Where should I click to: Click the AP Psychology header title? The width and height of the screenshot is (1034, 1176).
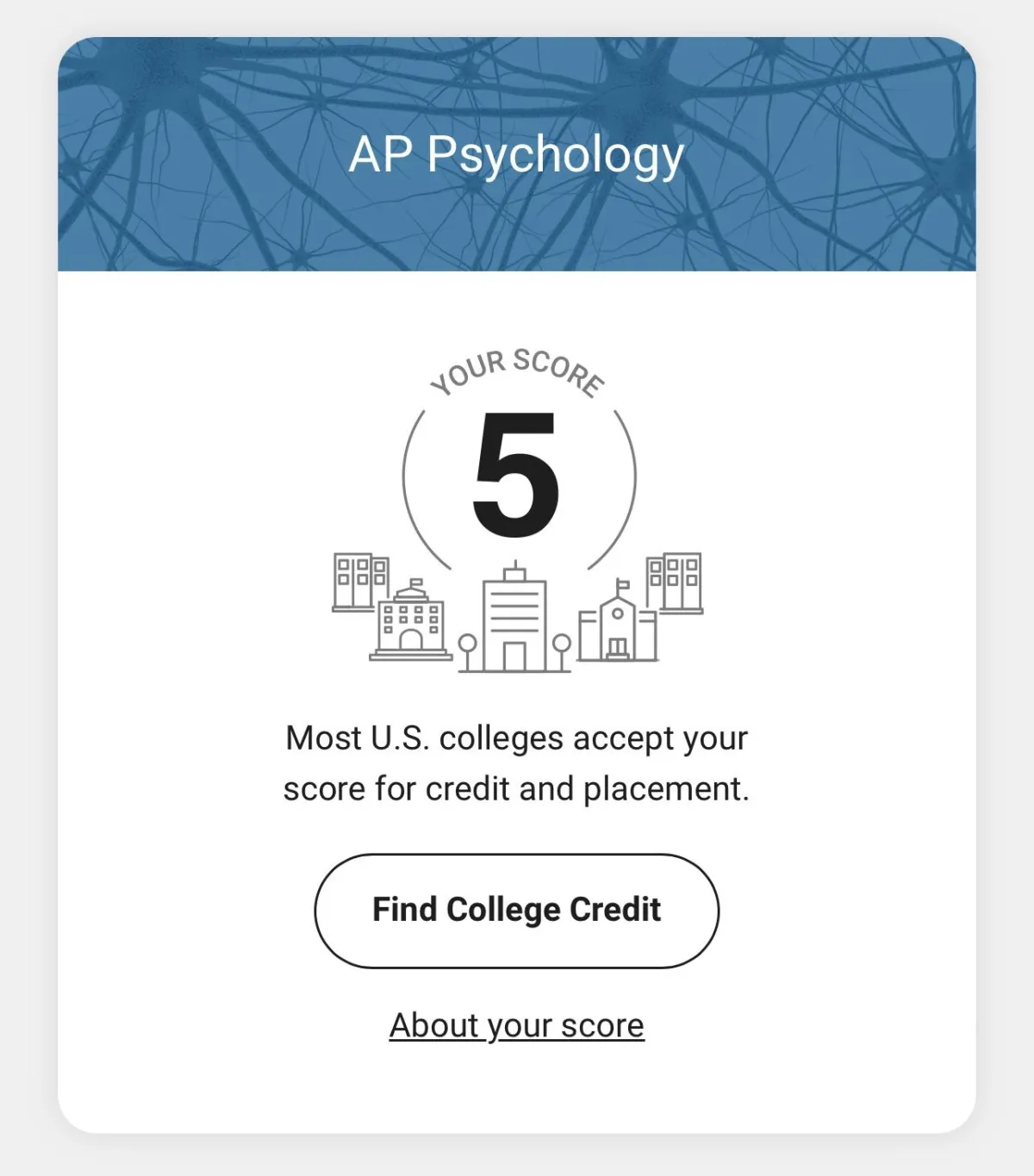[516, 156]
